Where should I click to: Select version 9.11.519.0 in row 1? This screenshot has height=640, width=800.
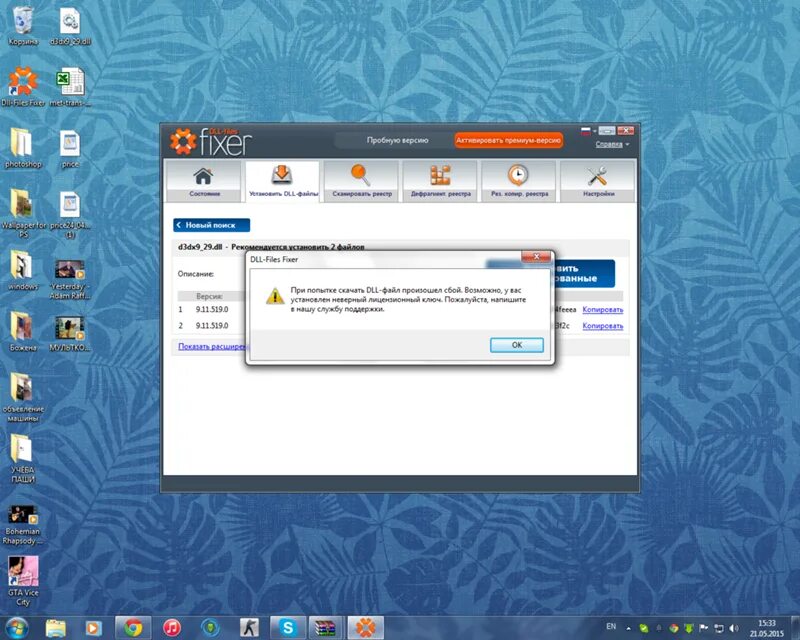point(212,309)
